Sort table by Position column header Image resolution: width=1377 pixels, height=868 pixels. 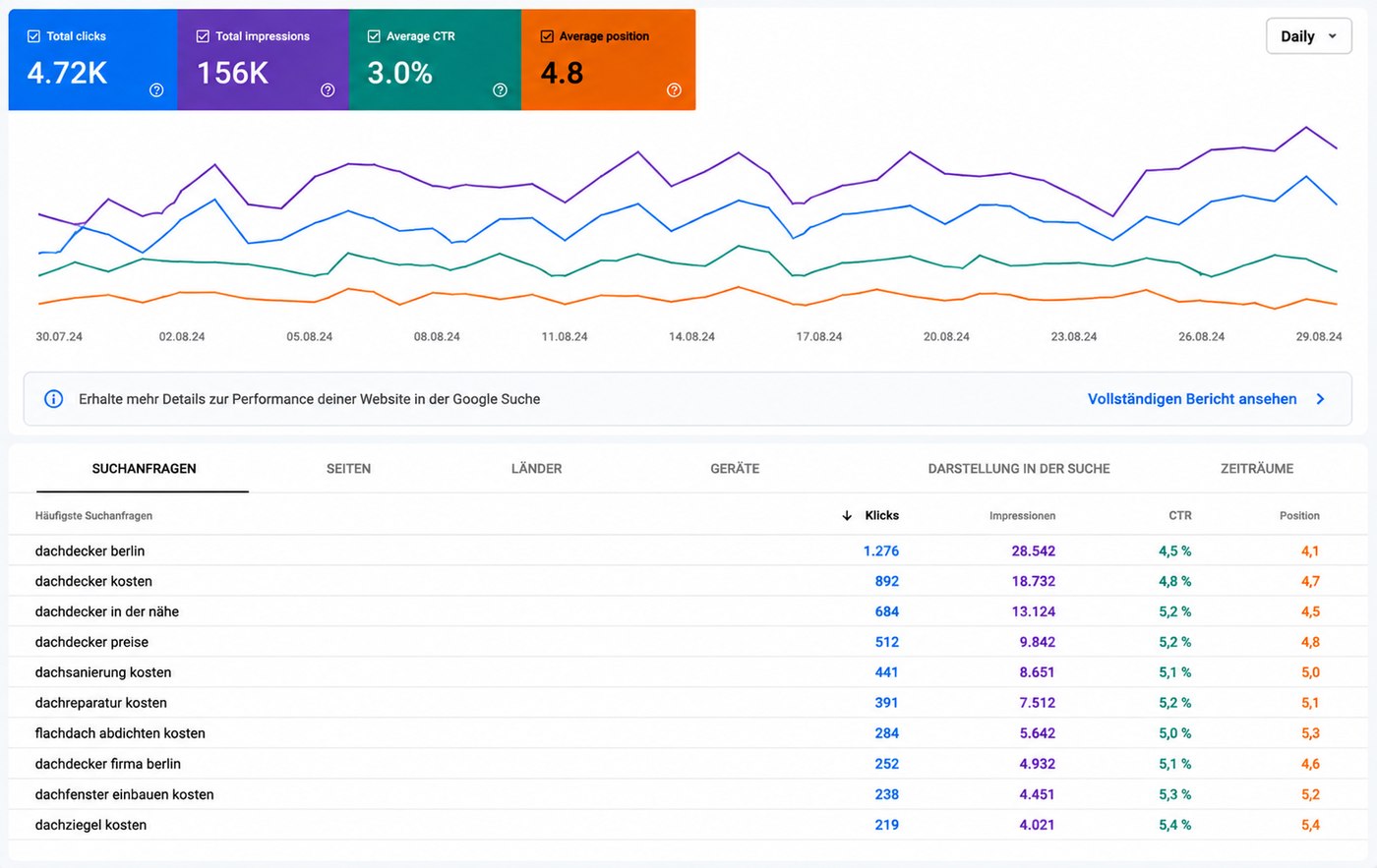(1299, 516)
